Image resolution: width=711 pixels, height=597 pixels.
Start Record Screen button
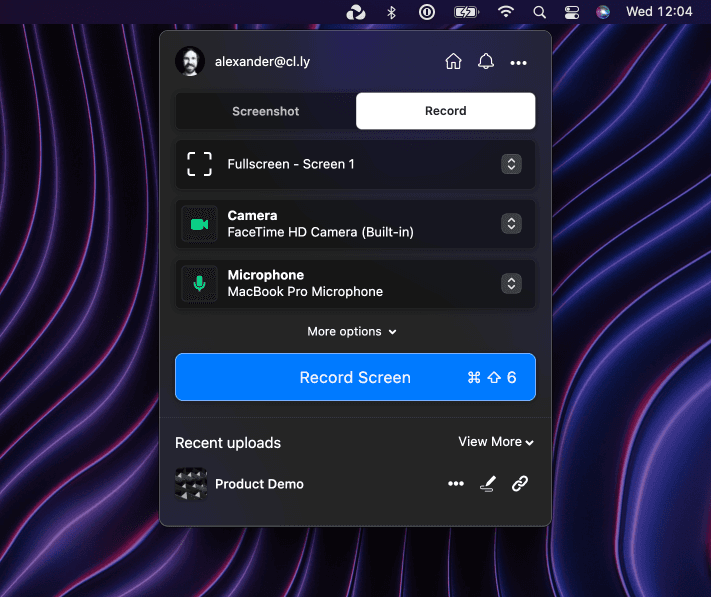356,377
